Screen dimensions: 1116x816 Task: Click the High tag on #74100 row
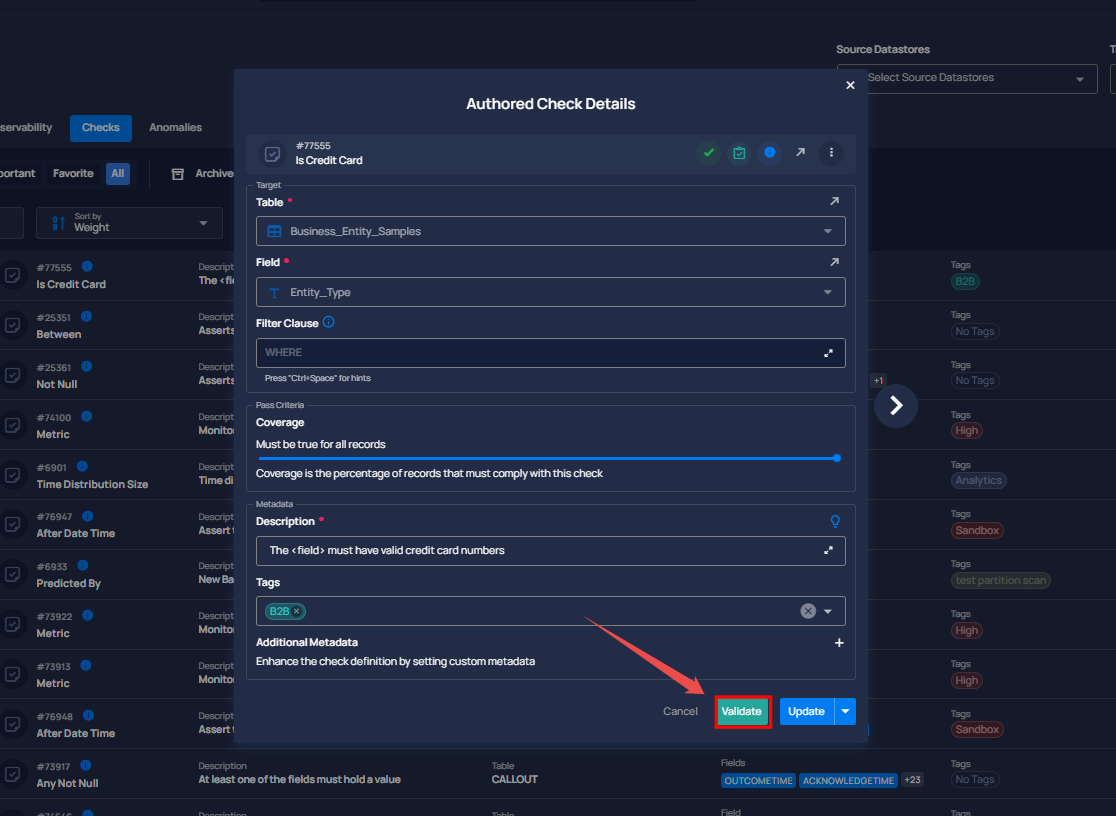(966, 431)
